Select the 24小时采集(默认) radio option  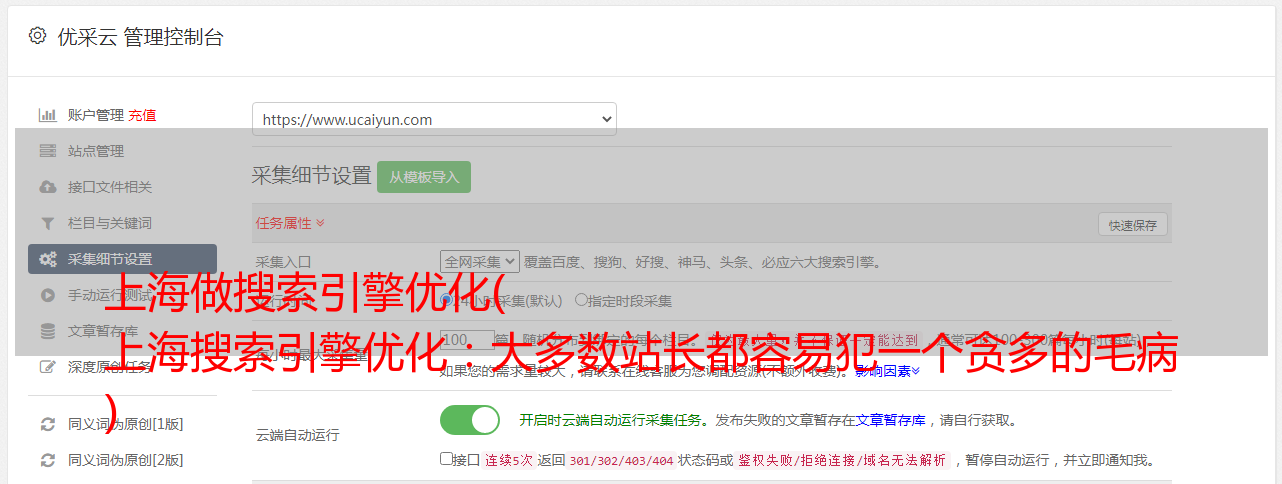(447, 300)
